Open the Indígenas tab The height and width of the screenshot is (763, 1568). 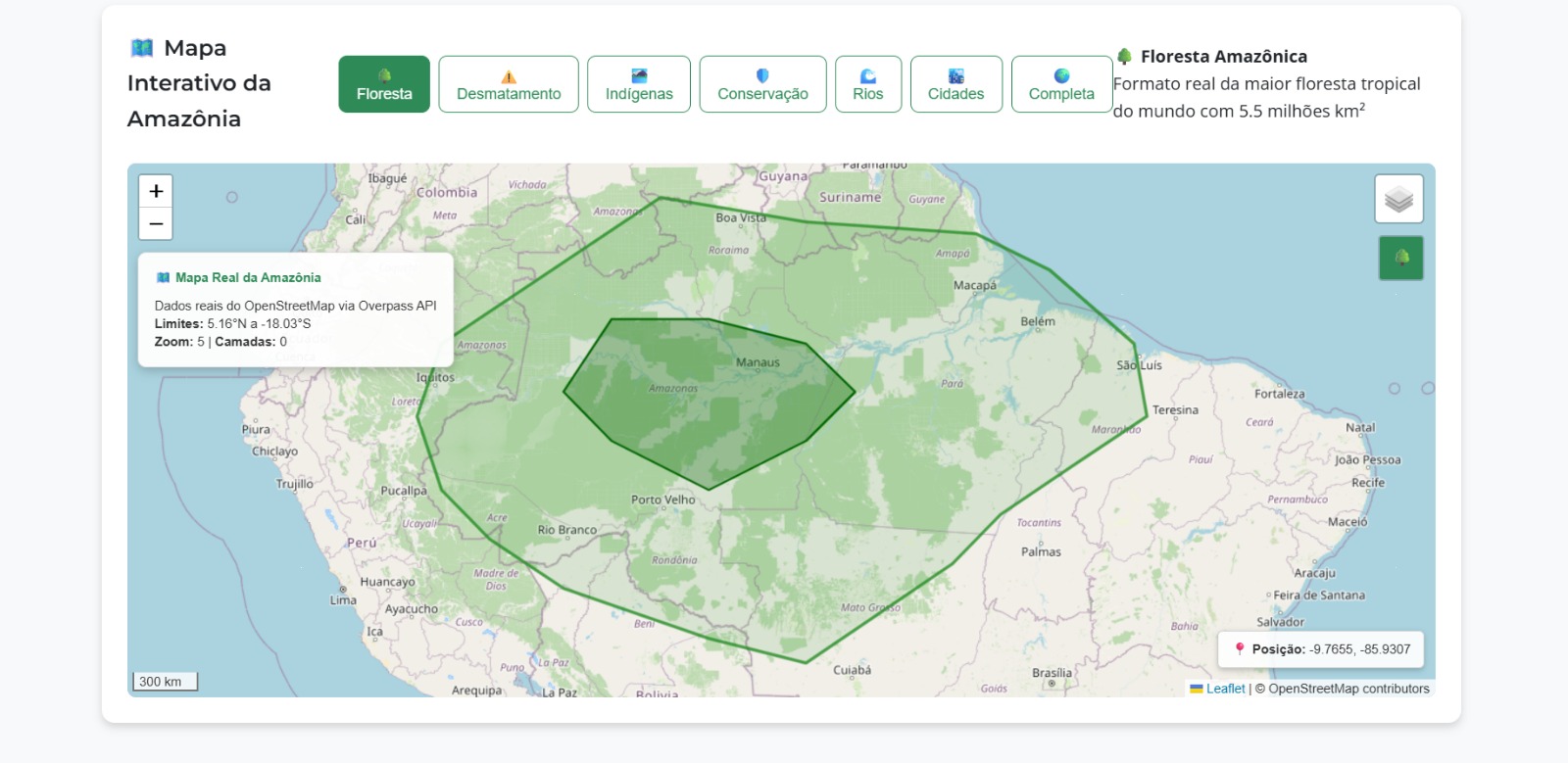point(639,84)
